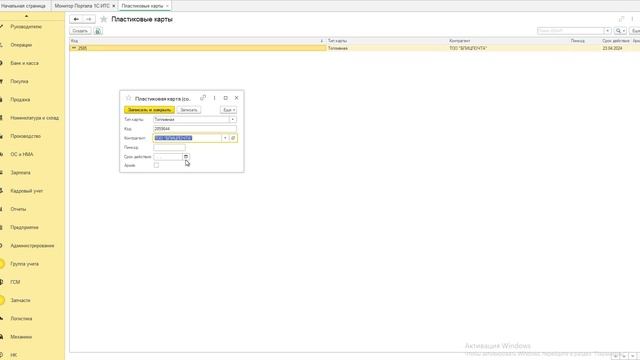Screen dimensions: 640x360
Task: Open Руководителю section in sidebar
Action: pyautogui.click(x=26, y=27)
